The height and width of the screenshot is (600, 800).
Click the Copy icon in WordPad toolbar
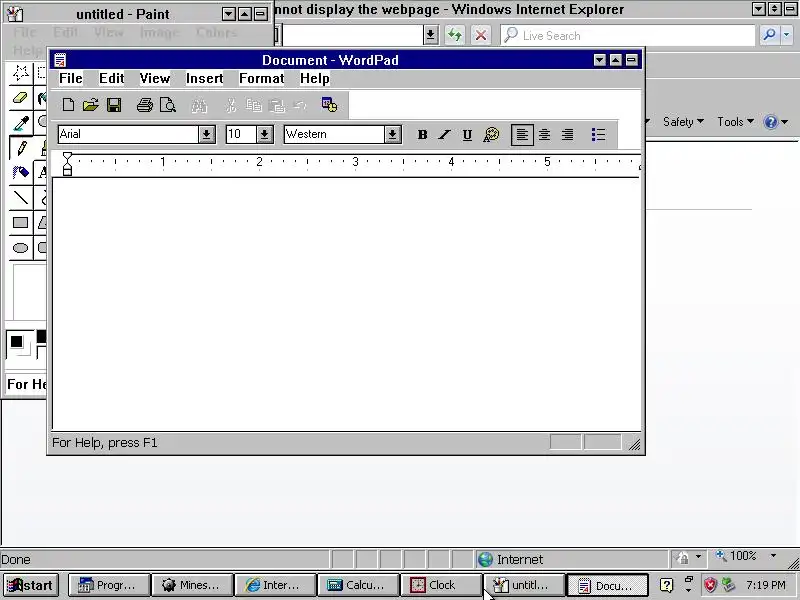254,106
